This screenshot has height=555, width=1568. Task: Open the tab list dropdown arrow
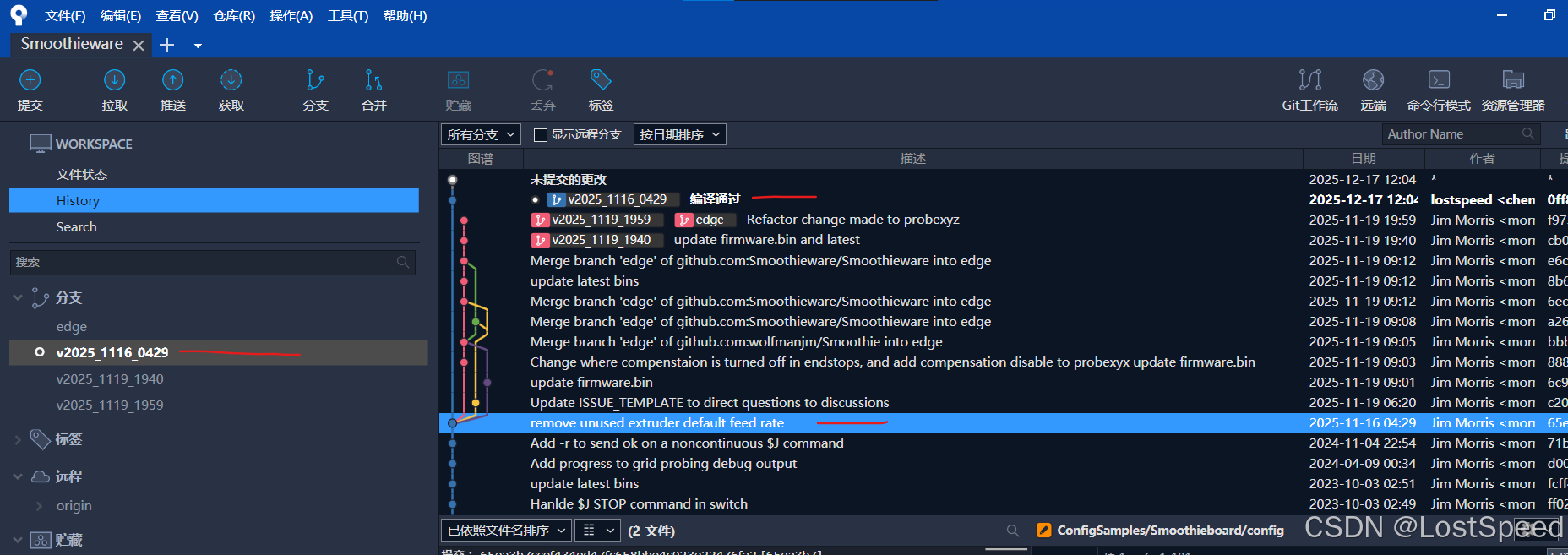coord(198,46)
